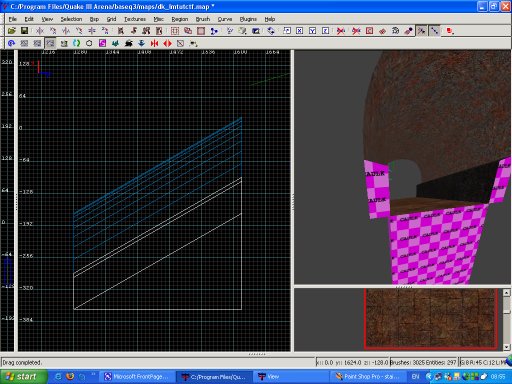Image resolution: width=512 pixels, height=384 pixels.
Task: Click the 'Brushes: 3025 Entities: 297' status text
Action: [423, 362]
